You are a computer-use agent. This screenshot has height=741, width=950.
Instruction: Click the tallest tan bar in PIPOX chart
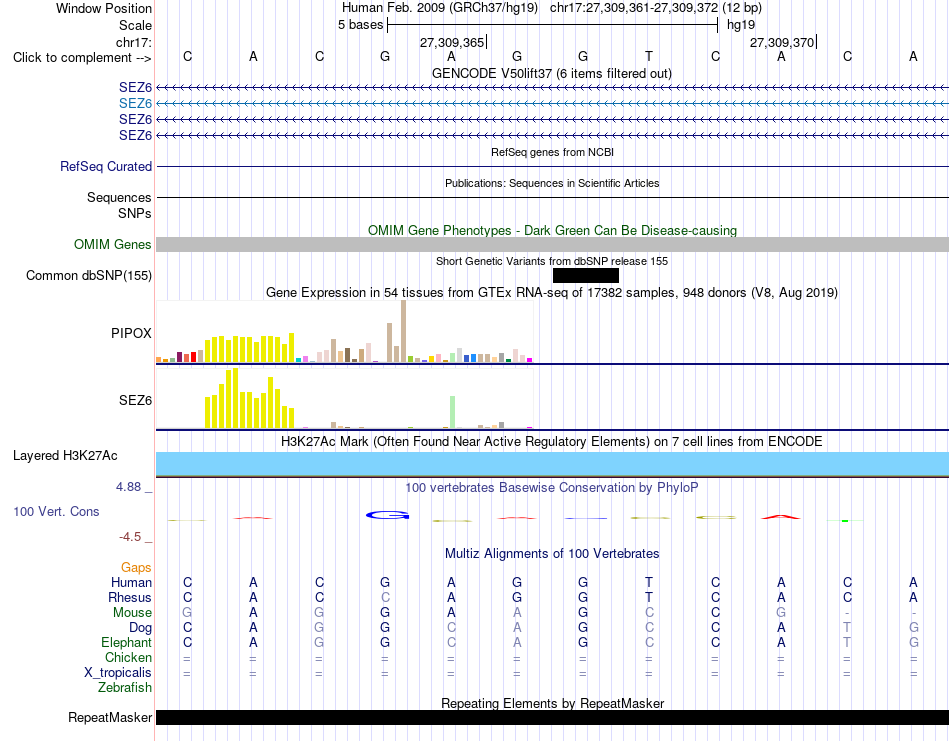coord(404,331)
